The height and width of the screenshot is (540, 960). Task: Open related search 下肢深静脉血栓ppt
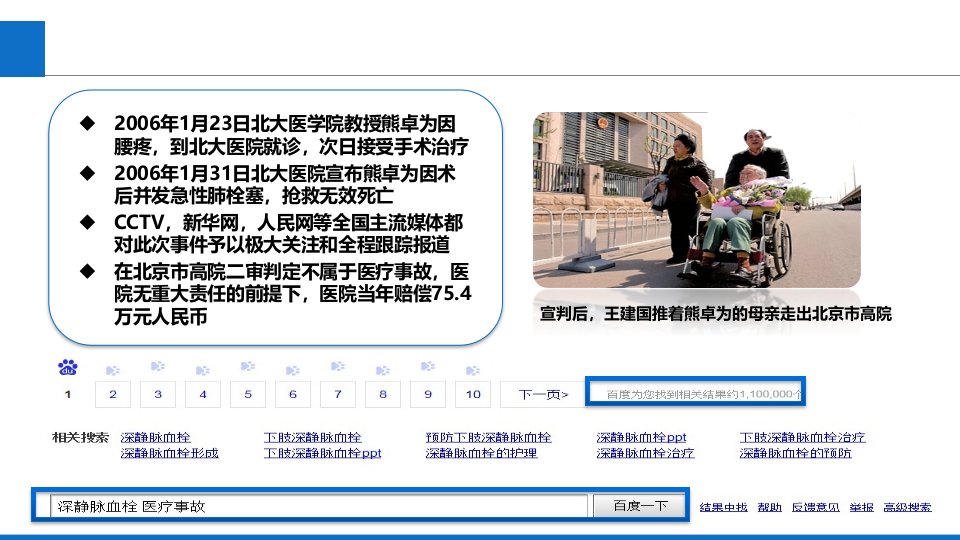coord(323,453)
